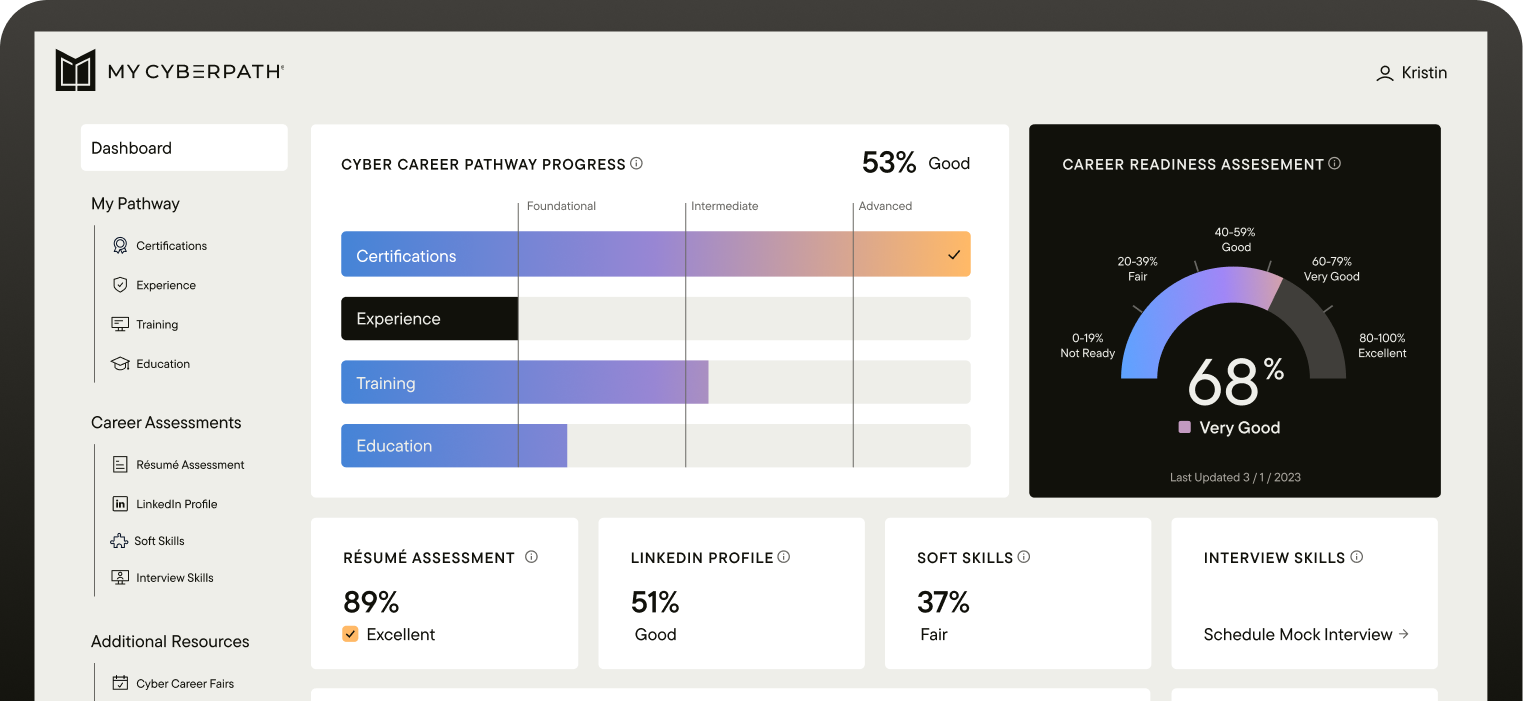Open the Career Readiness Assessment info icon
This screenshot has width=1523, height=701.
point(1334,163)
